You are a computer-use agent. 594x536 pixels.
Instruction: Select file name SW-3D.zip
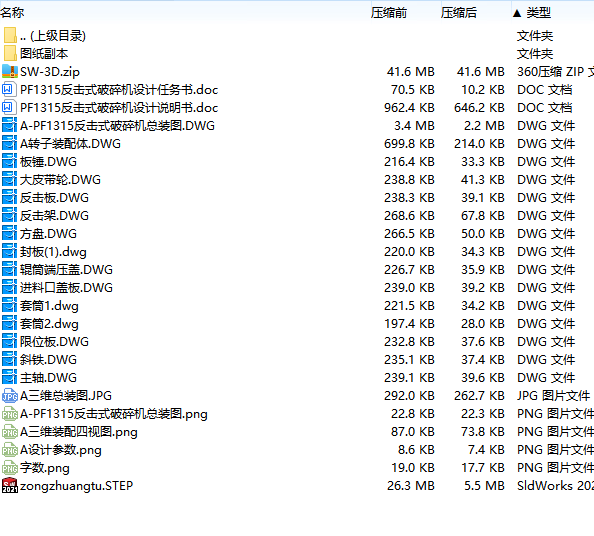coord(50,72)
